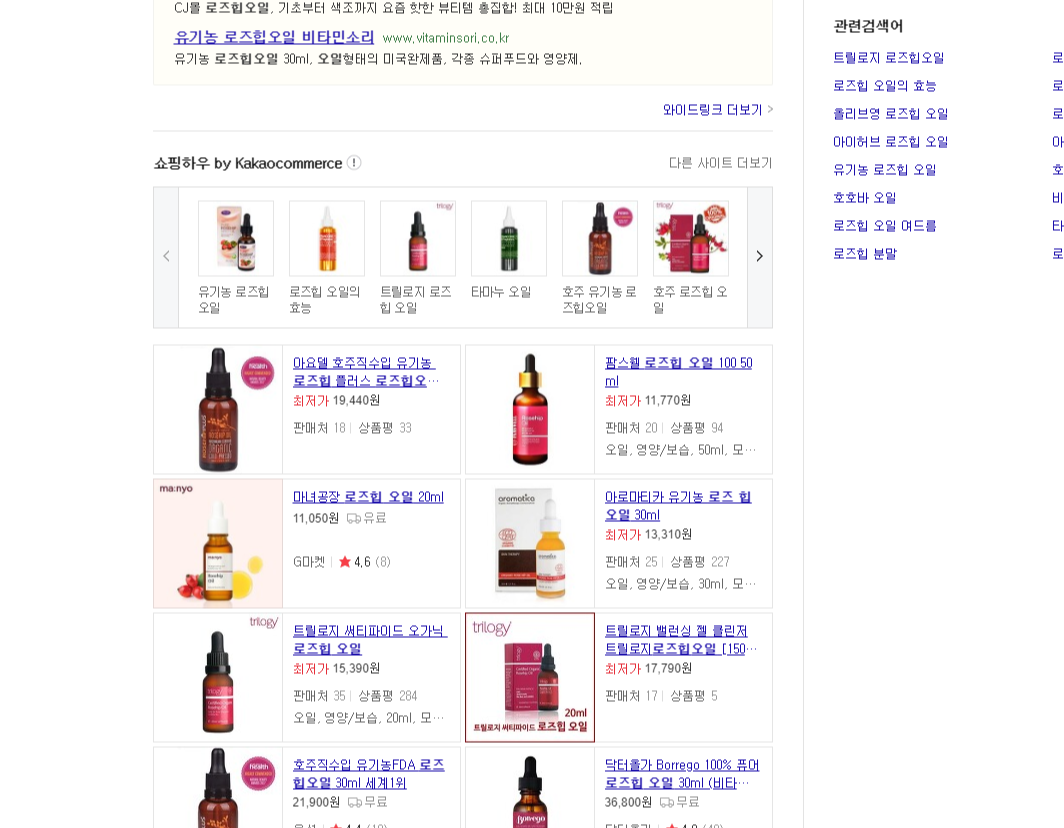Click 상품평 227 review count
Image resolution: width=1064 pixels, height=828 pixels.
coord(700,562)
